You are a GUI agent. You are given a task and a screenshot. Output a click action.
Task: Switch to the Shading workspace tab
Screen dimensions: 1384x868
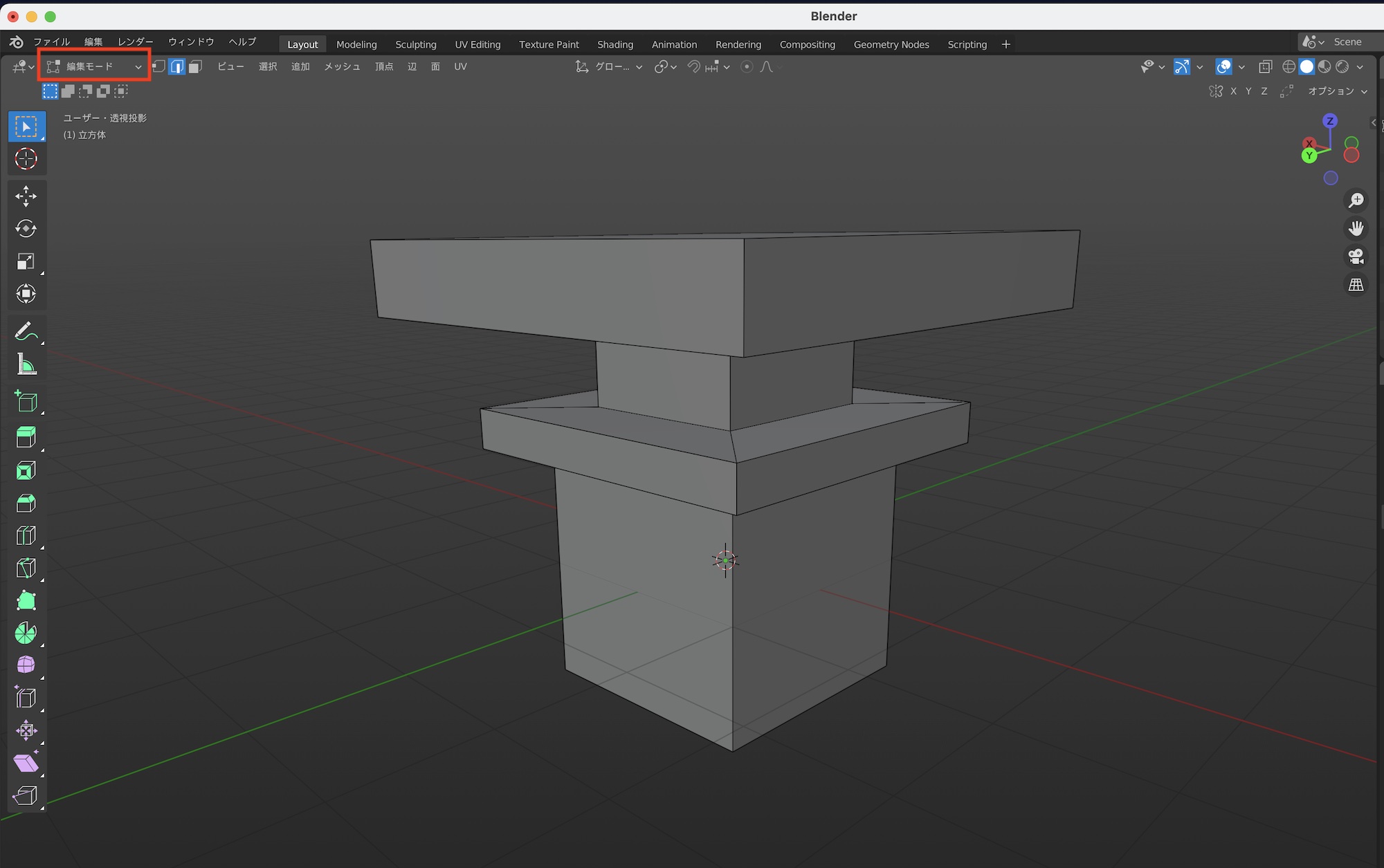tap(614, 44)
